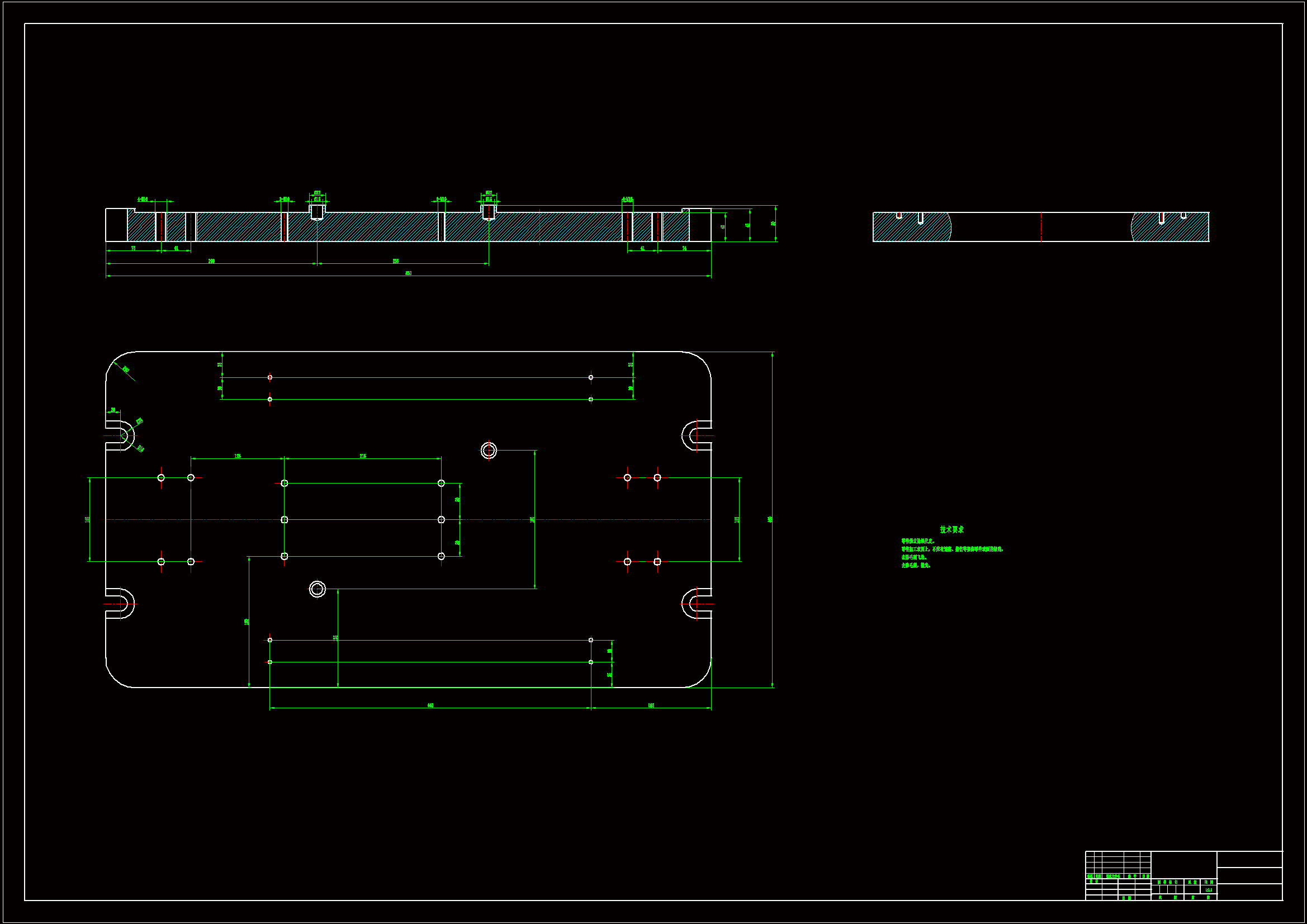Select the middle-left hole of six-hole pattern

(x=285, y=519)
